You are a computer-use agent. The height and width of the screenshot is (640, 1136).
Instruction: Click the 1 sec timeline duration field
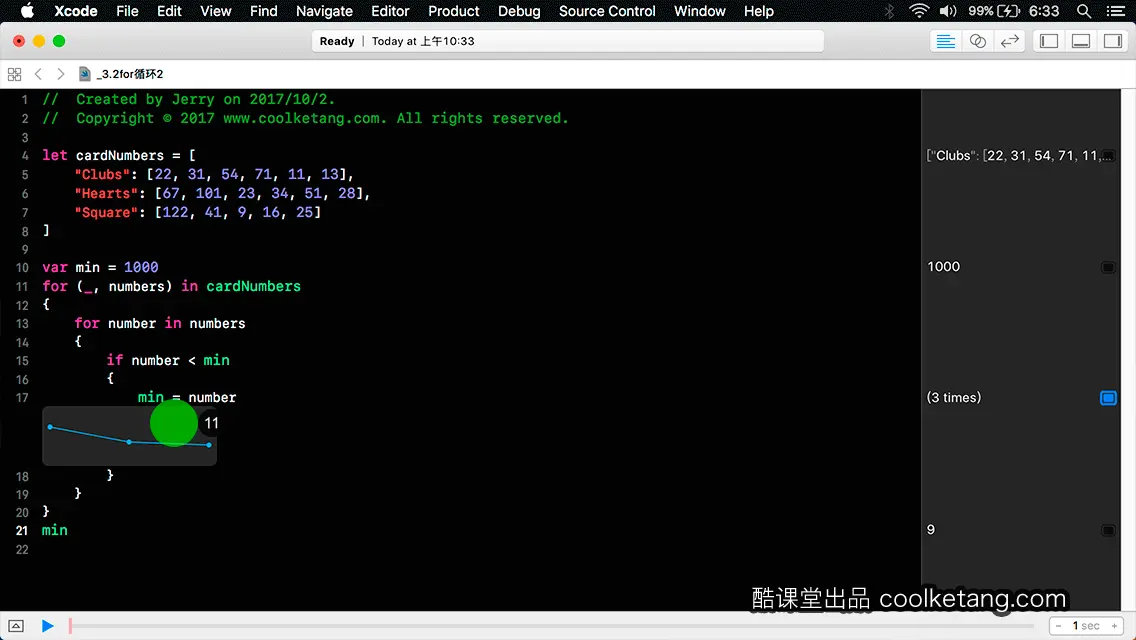click(1086, 626)
